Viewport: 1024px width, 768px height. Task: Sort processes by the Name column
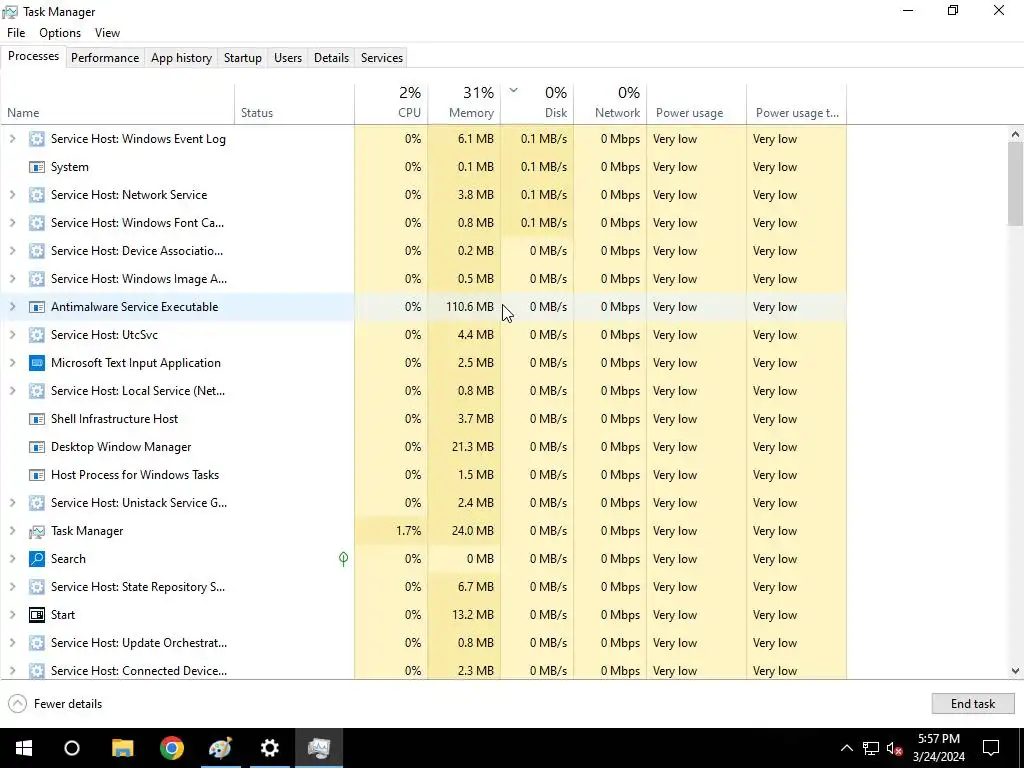(x=118, y=104)
